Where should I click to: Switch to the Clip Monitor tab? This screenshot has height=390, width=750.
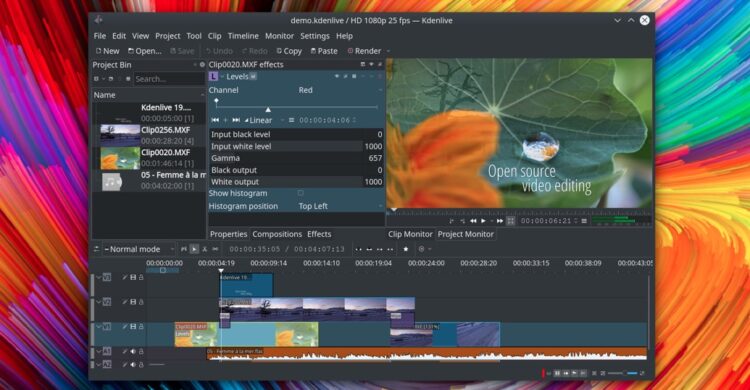410,234
